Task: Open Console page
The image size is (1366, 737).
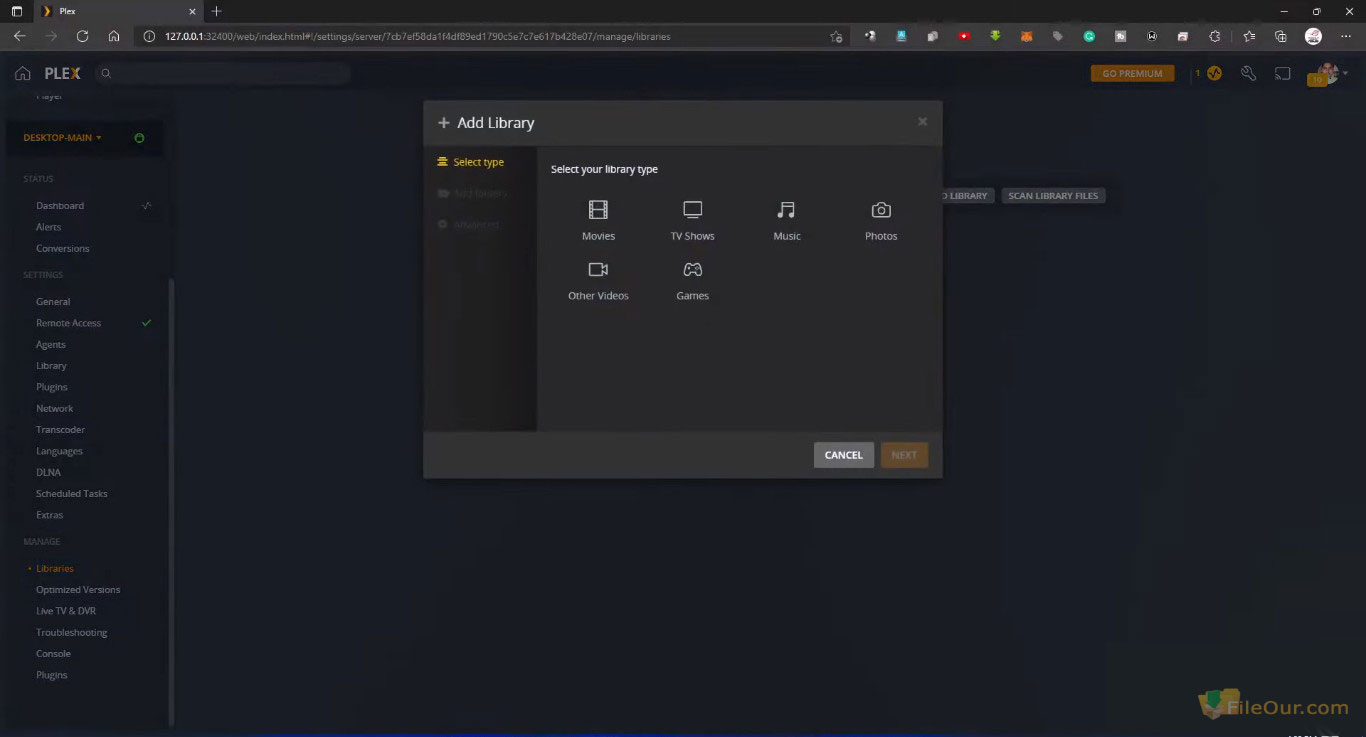Action: point(53,654)
